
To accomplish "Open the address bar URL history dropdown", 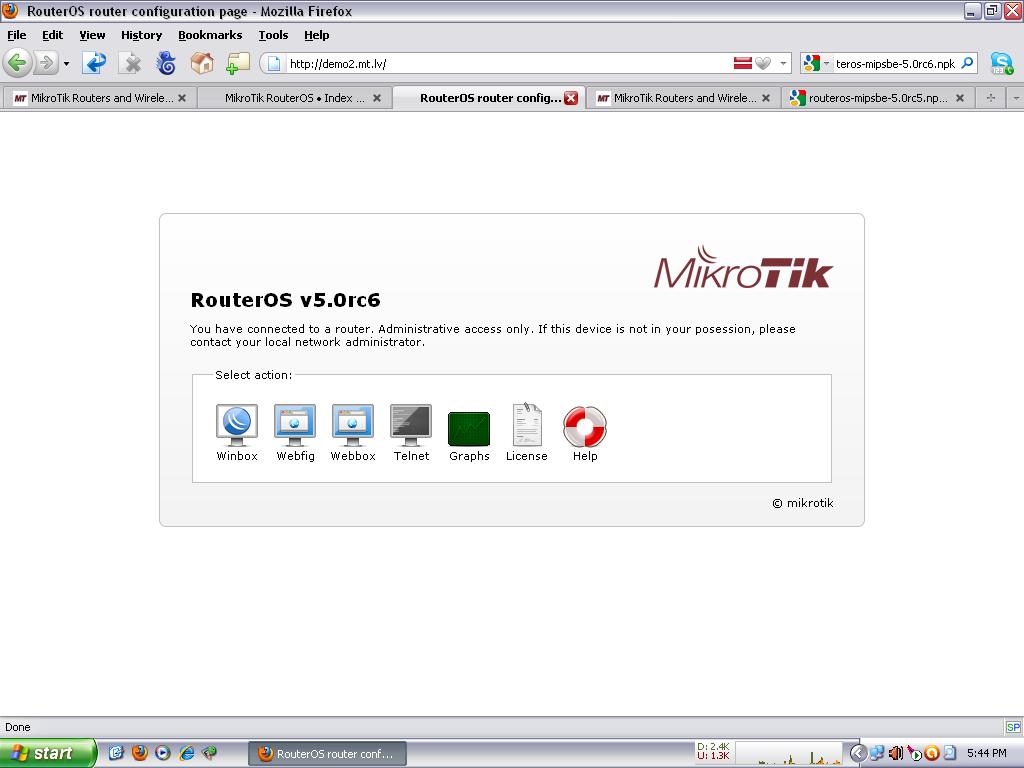I will (x=783, y=63).
